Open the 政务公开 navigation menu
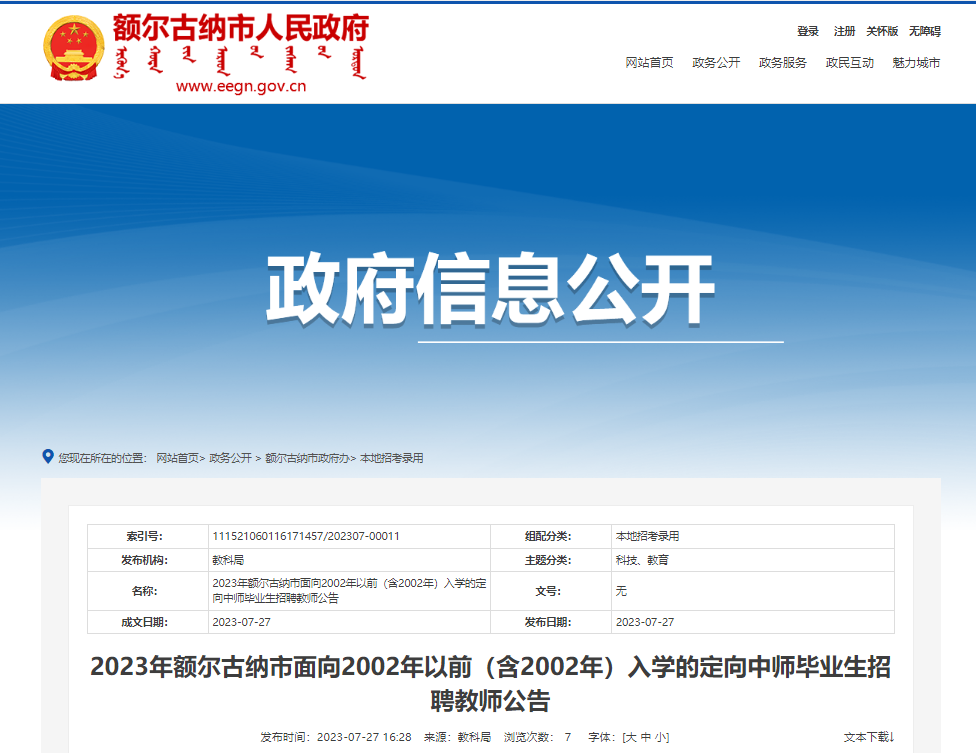Screen dimensions: 976x753 [x=716, y=63]
